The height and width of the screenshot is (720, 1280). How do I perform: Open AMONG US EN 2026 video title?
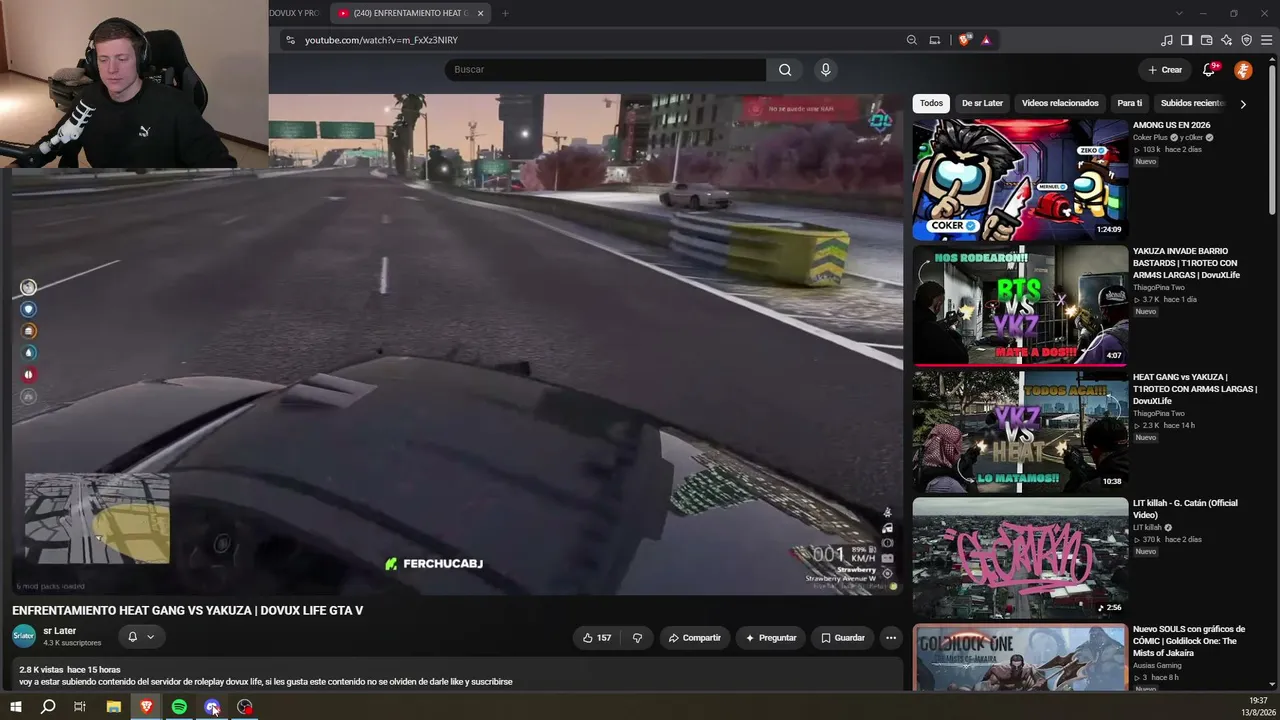click(1171, 125)
